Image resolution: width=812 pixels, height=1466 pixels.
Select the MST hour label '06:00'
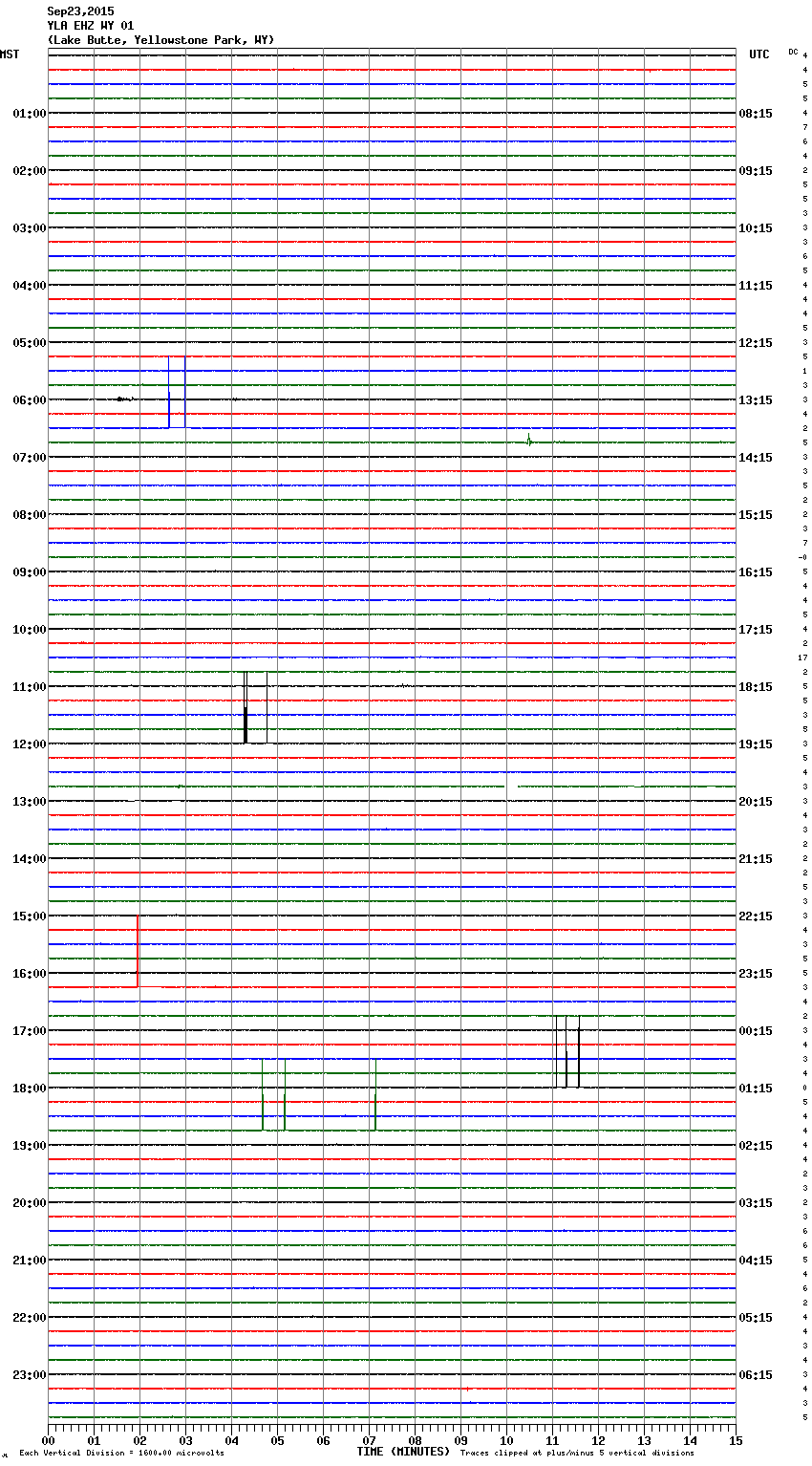point(29,400)
